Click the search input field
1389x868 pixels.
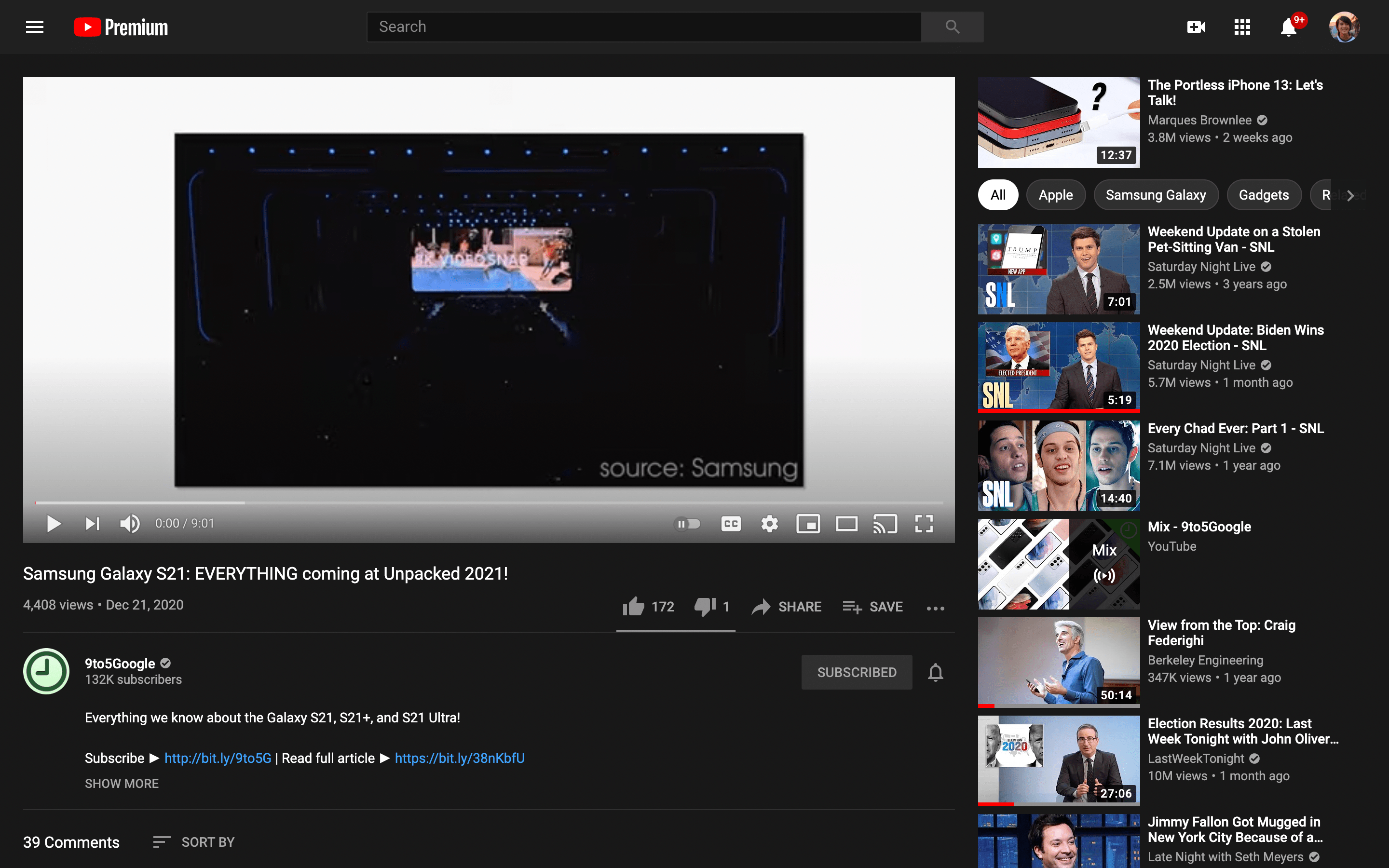point(644,27)
